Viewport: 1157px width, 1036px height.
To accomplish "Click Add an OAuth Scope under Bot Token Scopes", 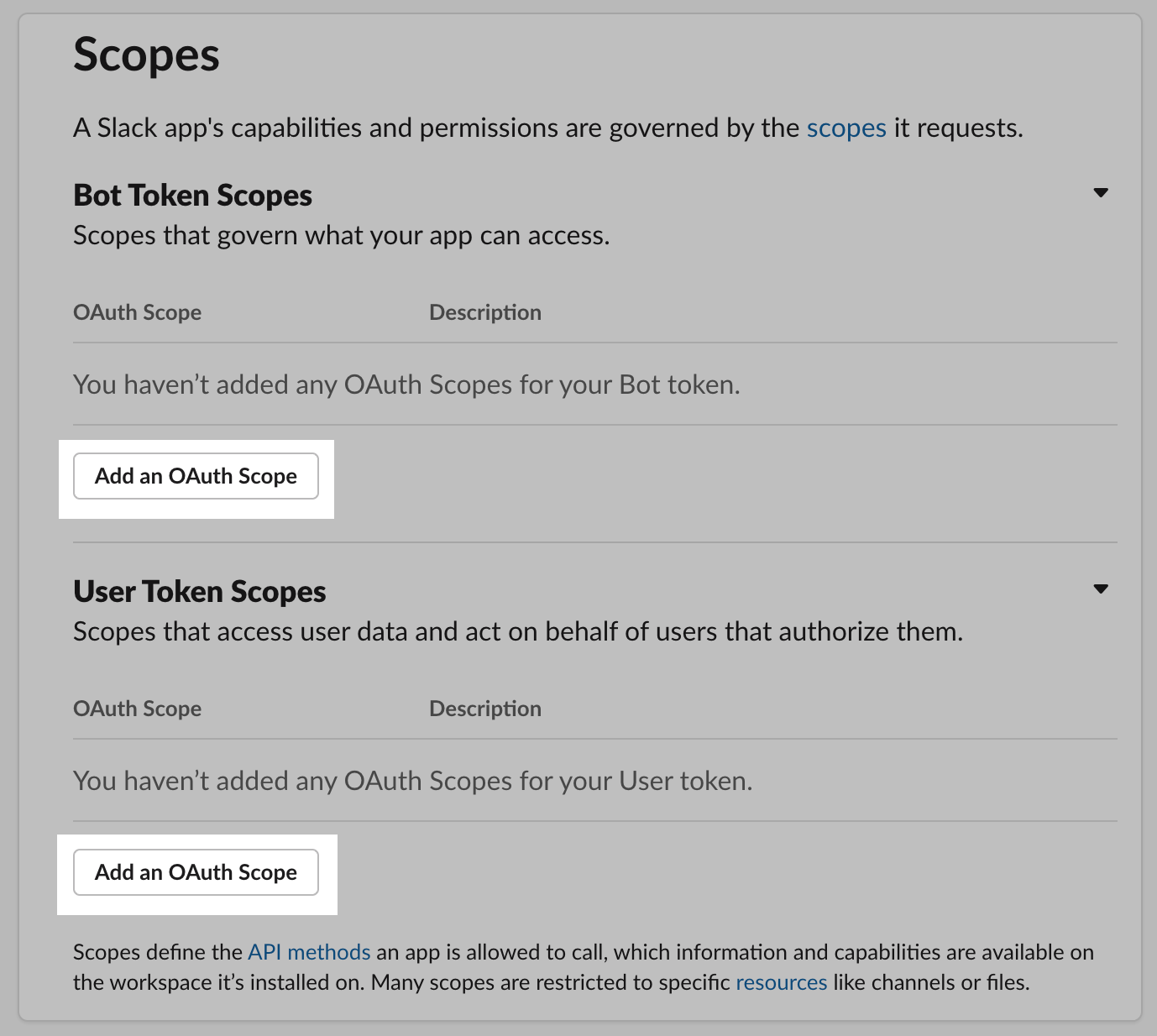I will click(x=196, y=476).
